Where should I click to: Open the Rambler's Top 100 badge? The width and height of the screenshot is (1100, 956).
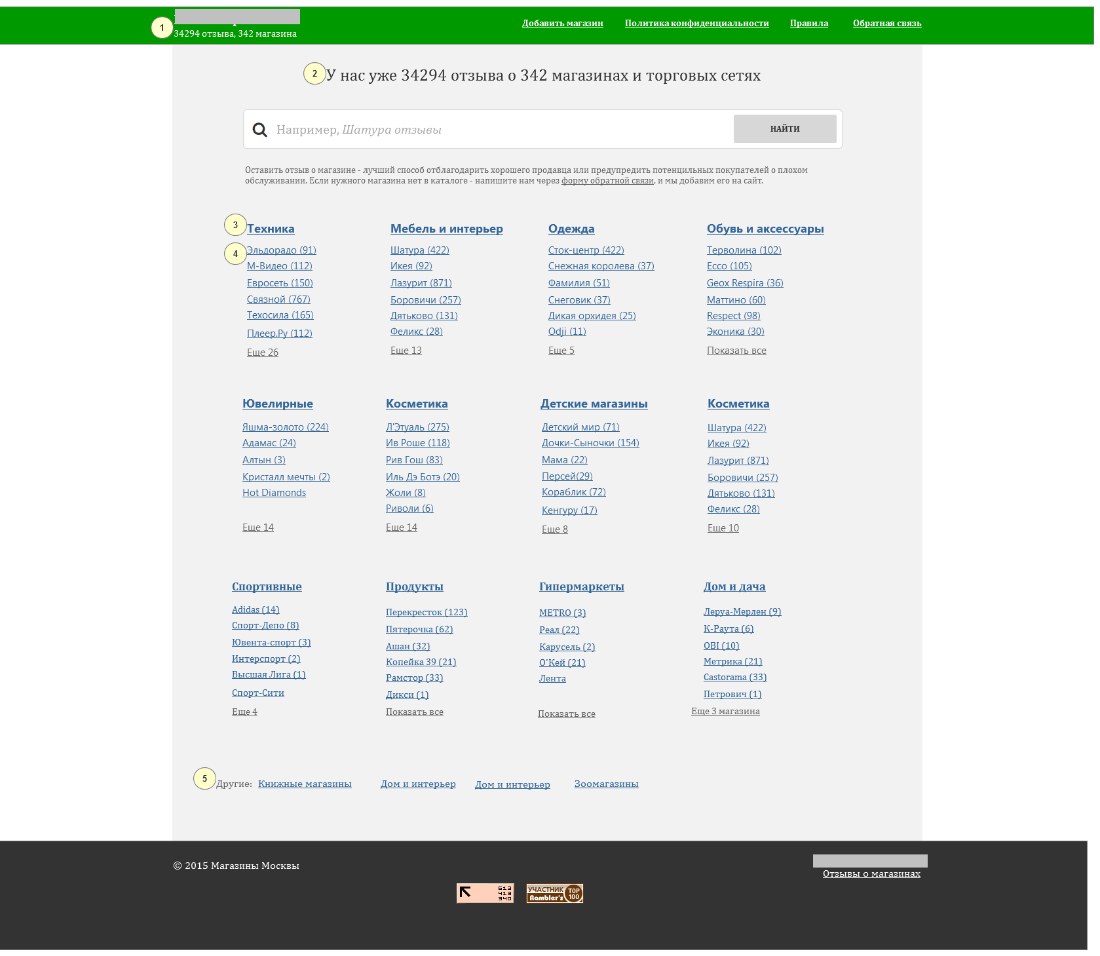coord(554,893)
